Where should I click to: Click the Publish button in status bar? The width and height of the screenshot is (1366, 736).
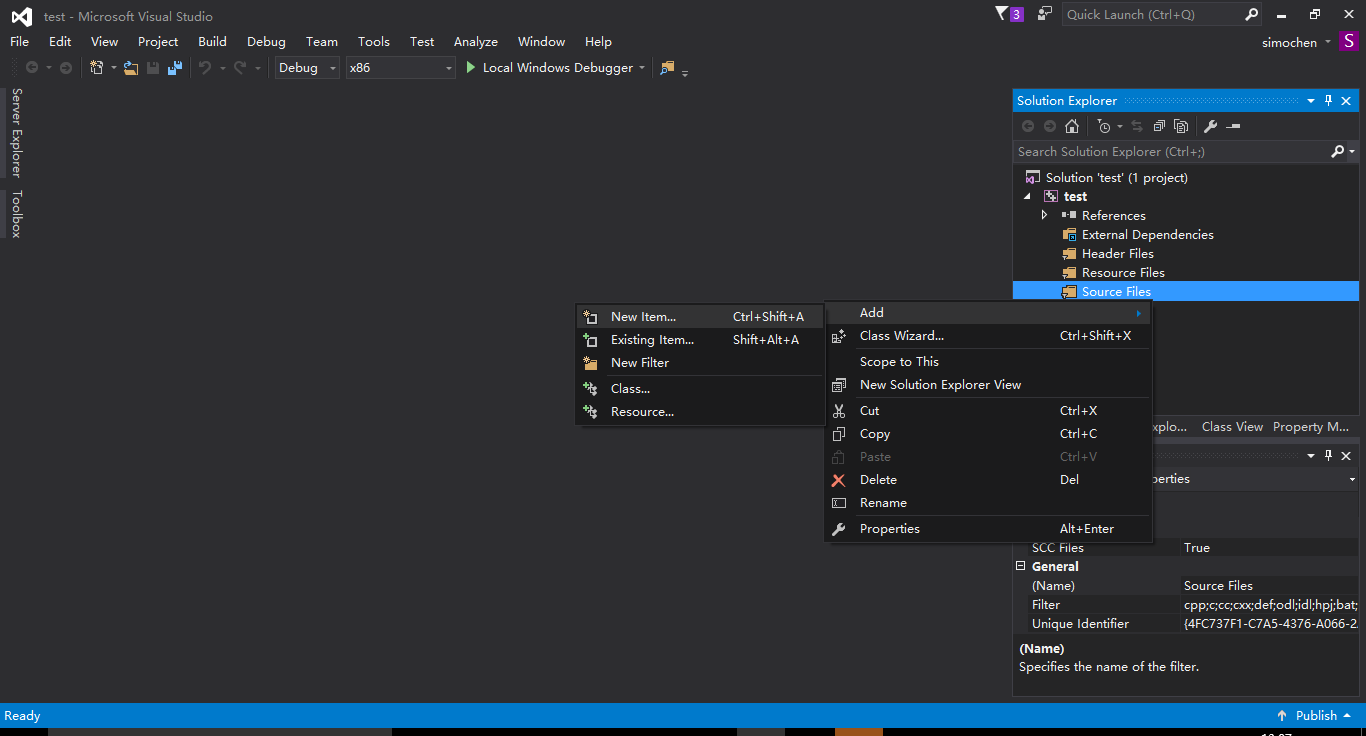[x=1315, y=716]
